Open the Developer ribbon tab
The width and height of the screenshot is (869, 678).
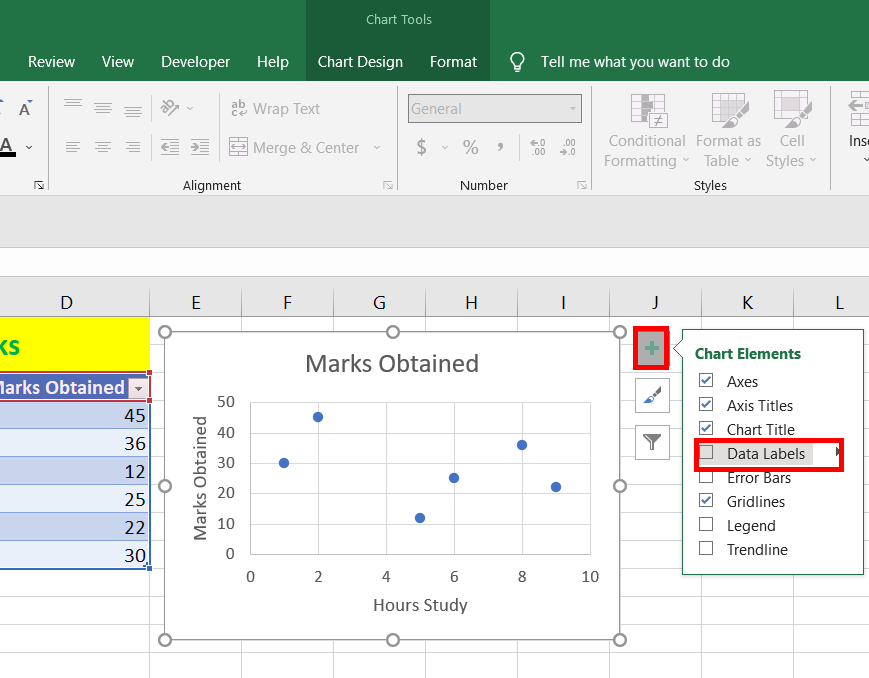click(x=195, y=62)
